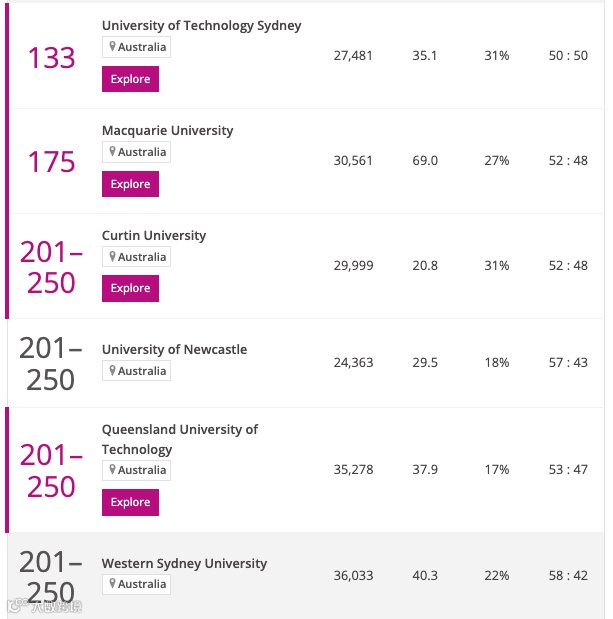
Task: Click Explore for Queensland University of Technology
Action: click(x=130, y=502)
